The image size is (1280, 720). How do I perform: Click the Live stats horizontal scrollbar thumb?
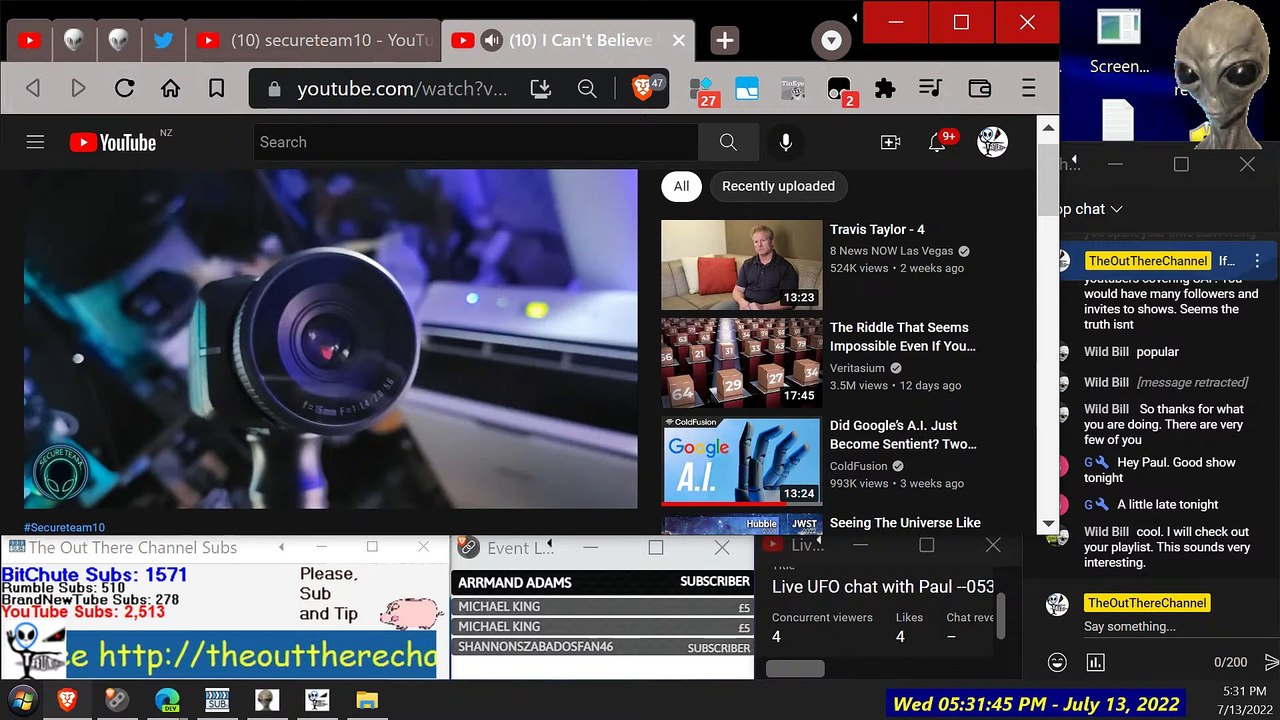795,668
